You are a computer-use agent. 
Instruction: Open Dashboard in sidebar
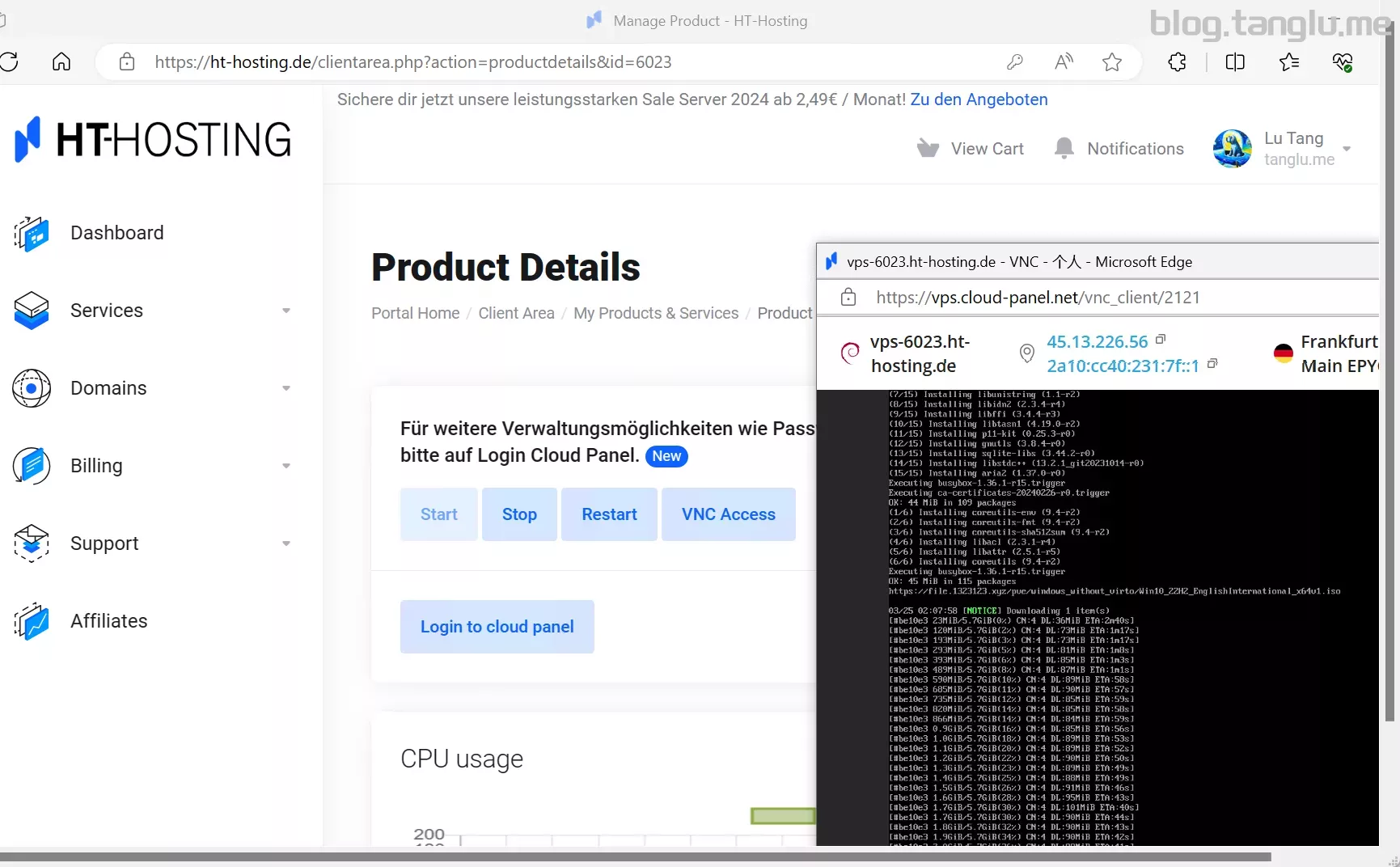(x=116, y=233)
